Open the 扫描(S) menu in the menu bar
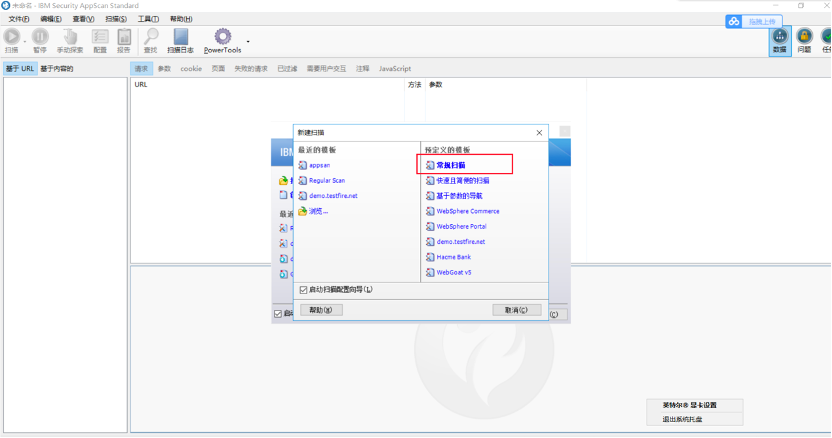This screenshot has height=438, width=832. pos(116,19)
